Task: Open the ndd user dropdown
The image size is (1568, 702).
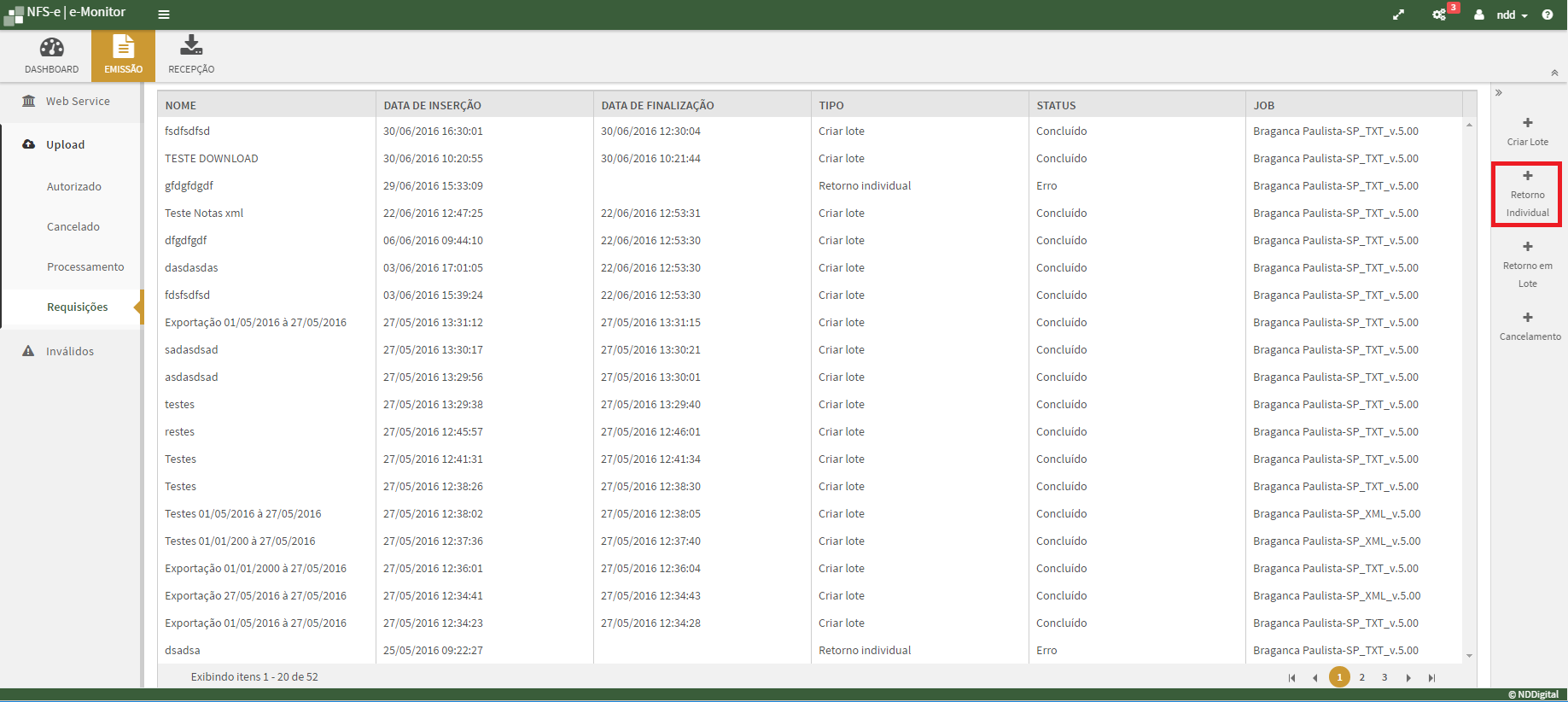Action: point(1511,15)
